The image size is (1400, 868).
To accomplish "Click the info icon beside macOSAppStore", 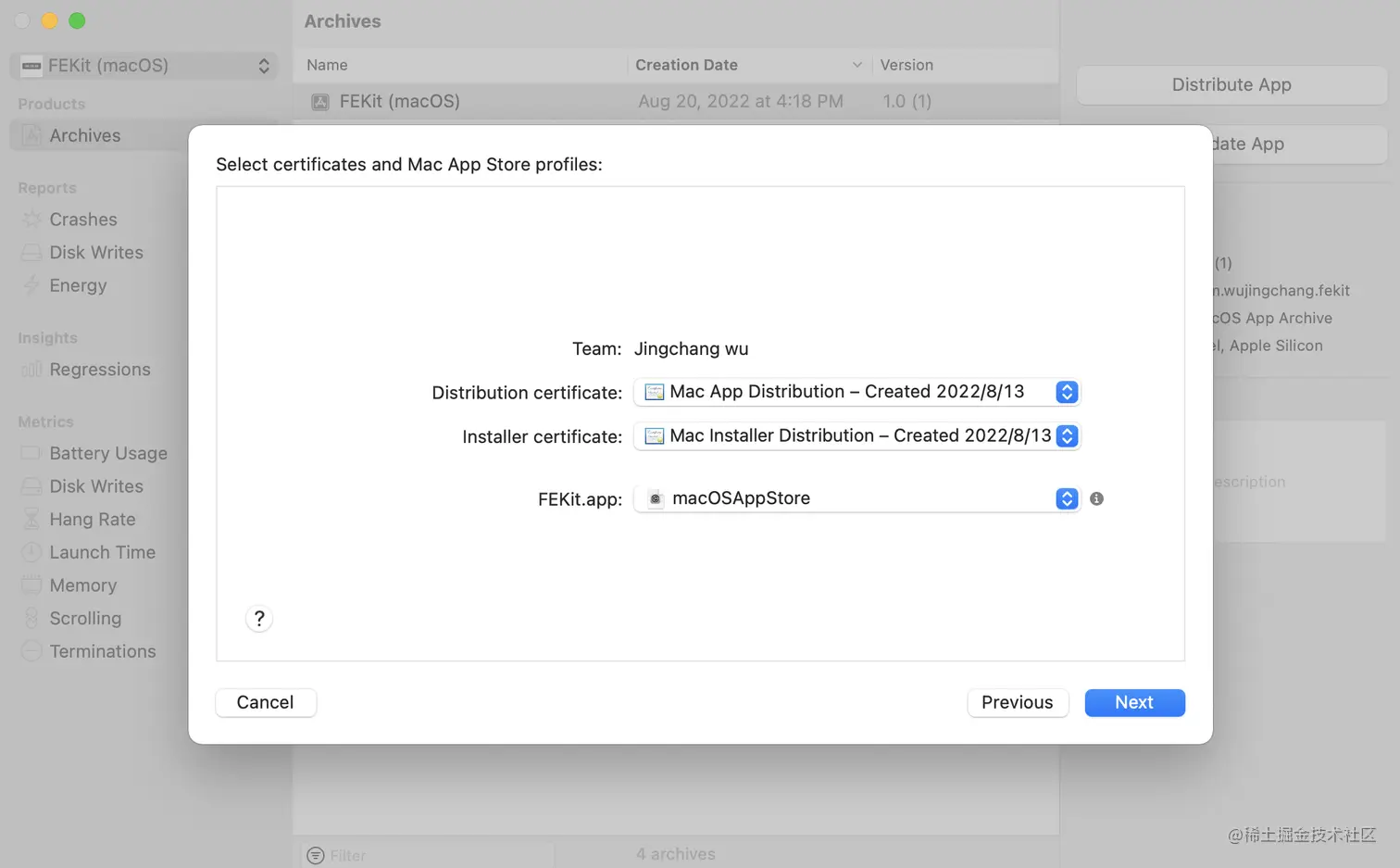I will tap(1096, 498).
